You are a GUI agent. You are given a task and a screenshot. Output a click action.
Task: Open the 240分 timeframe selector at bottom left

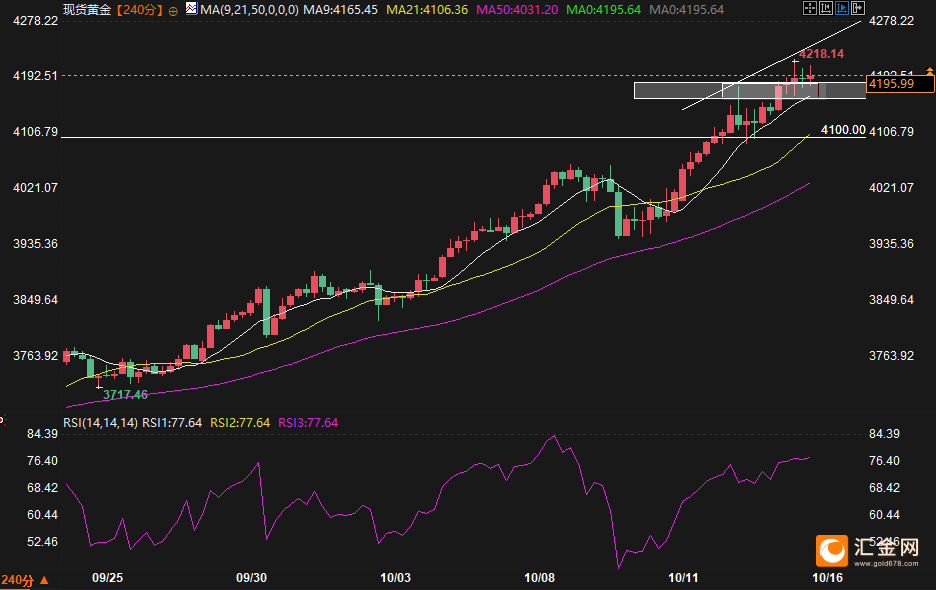pyautogui.click(x=19, y=579)
